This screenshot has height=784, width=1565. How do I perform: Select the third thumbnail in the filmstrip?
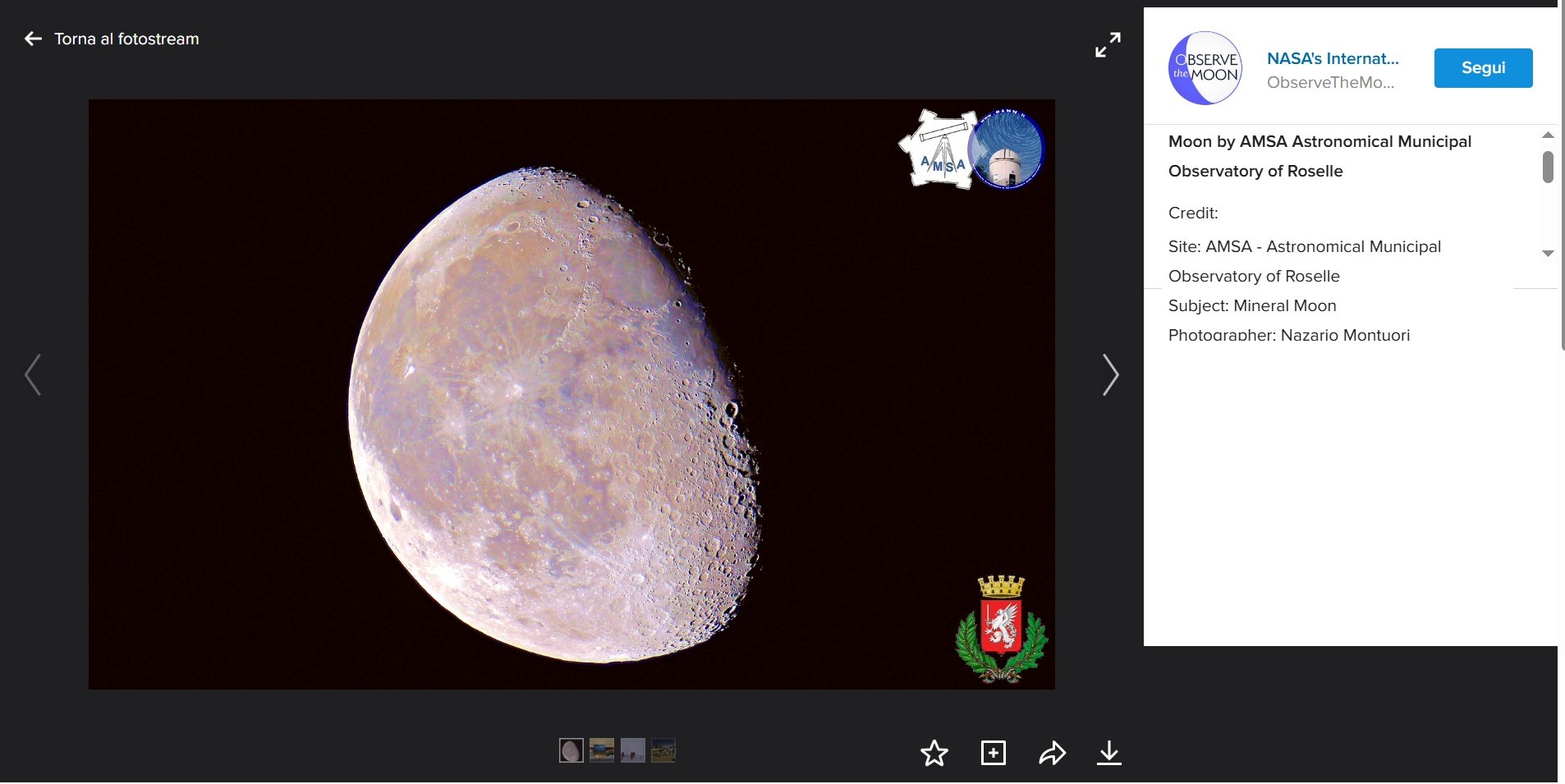(x=633, y=750)
